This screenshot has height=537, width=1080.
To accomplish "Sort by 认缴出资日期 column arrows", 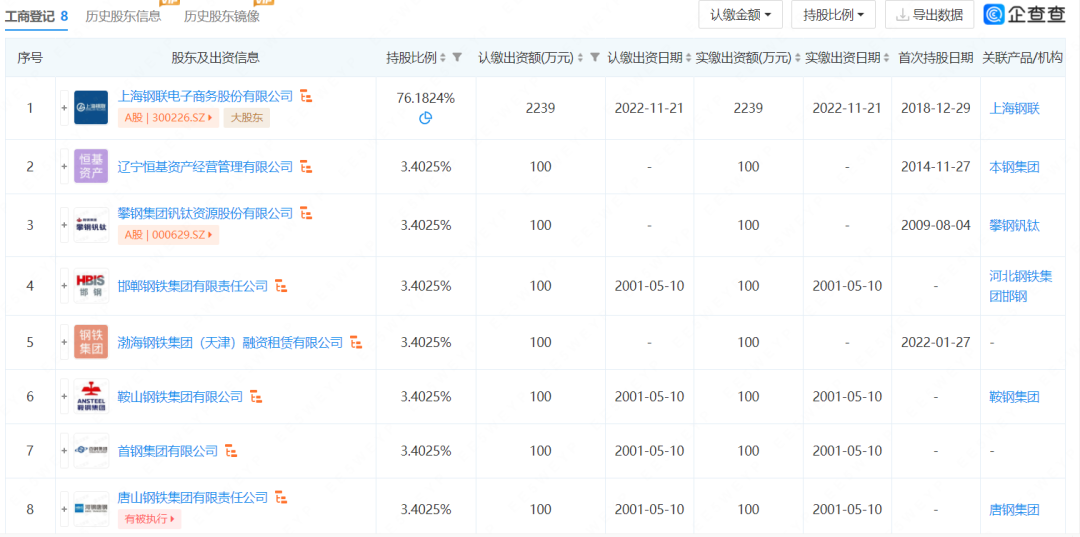I will click(x=688, y=59).
